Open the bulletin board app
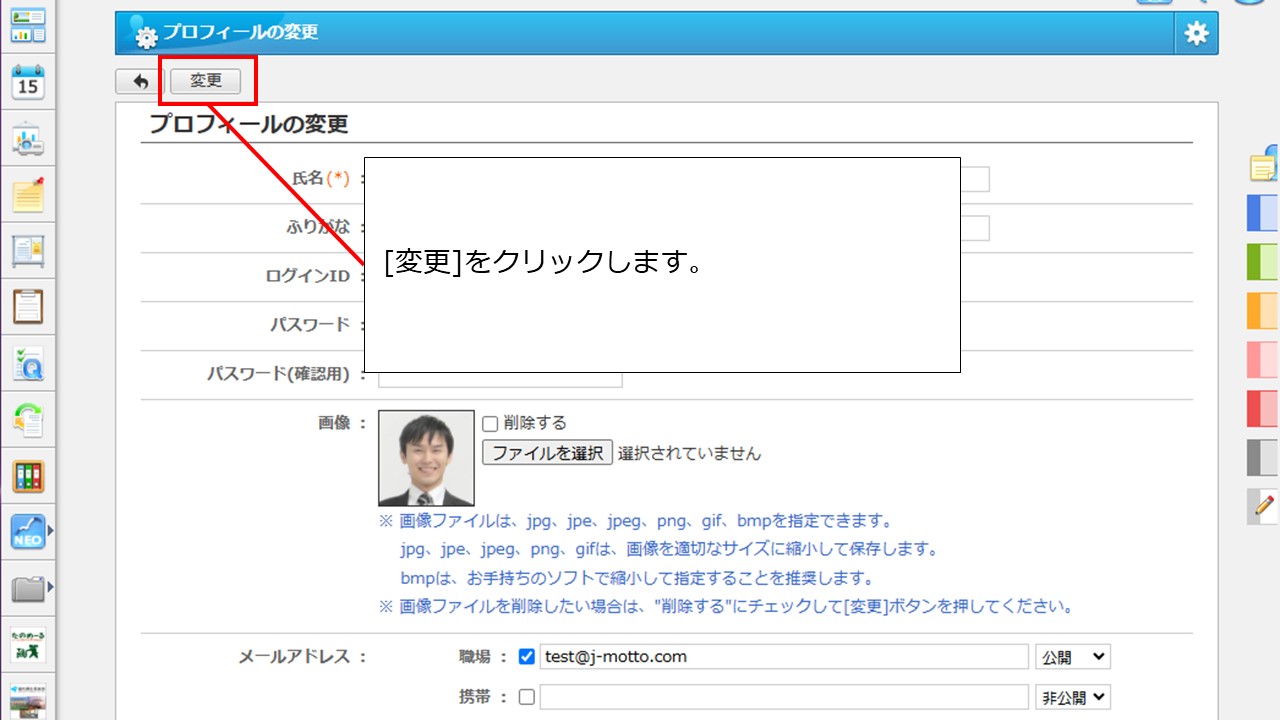Image resolution: width=1280 pixels, height=720 pixels. pos(28,253)
